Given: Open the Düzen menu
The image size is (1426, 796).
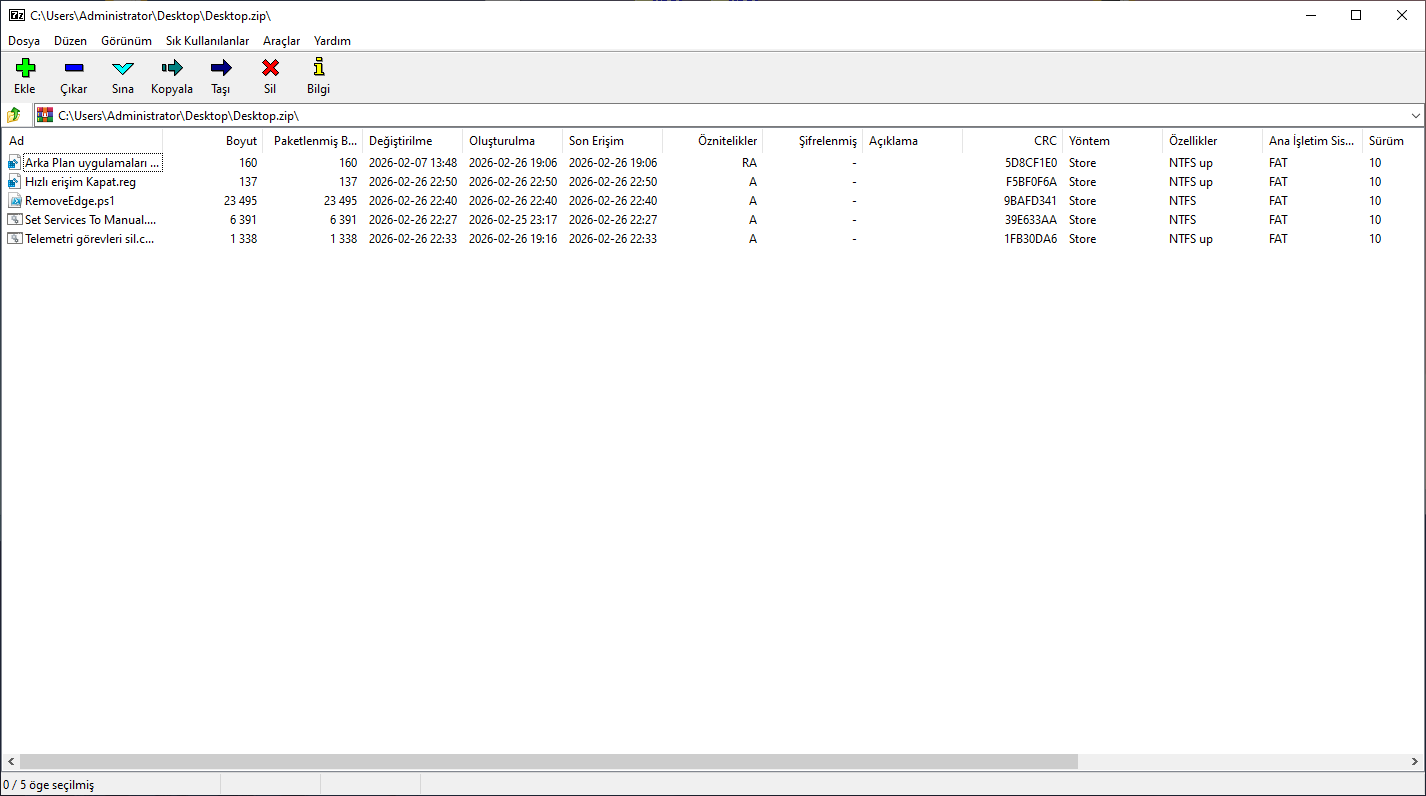Looking at the screenshot, I should [71, 41].
